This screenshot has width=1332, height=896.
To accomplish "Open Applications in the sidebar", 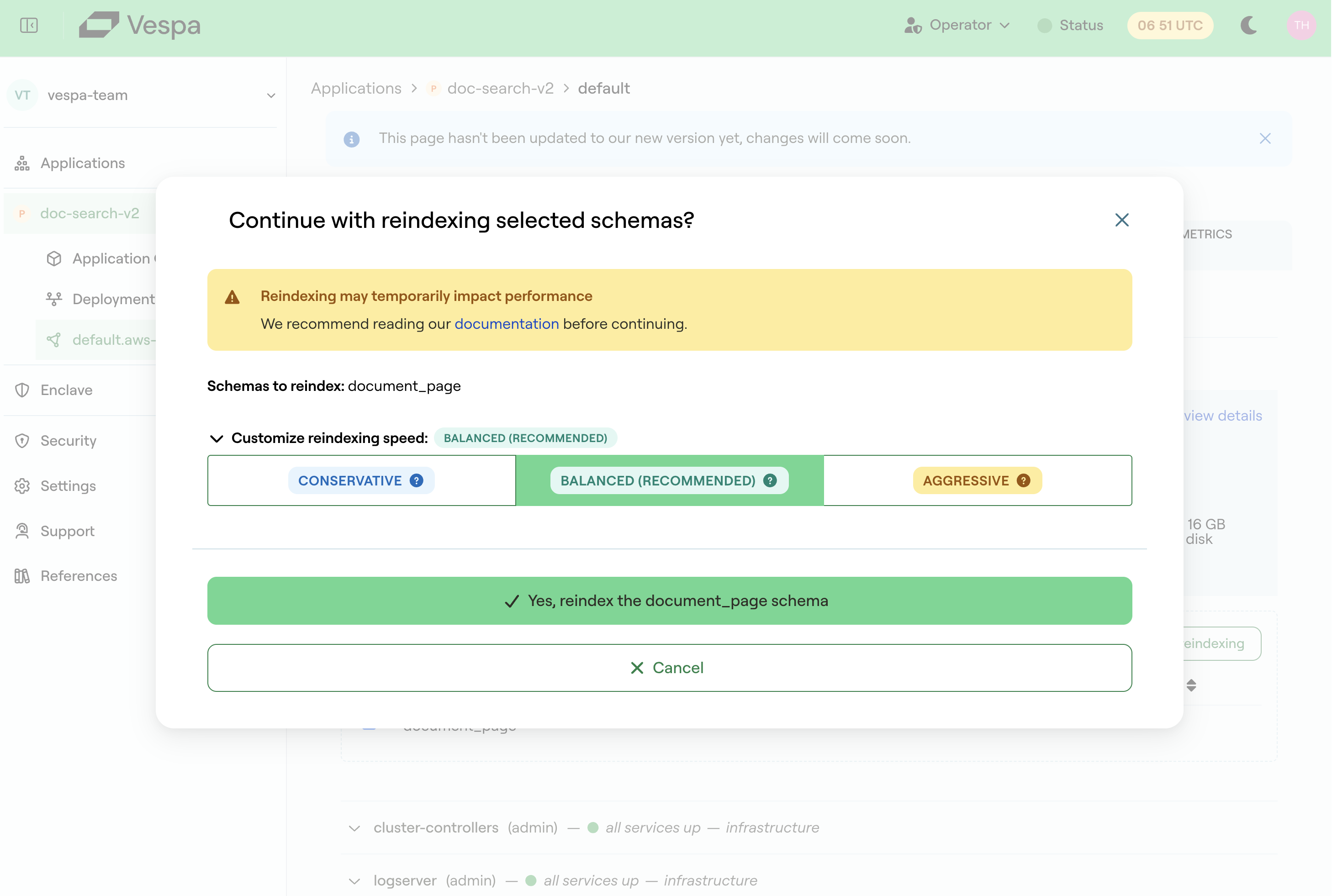I will 82,163.
